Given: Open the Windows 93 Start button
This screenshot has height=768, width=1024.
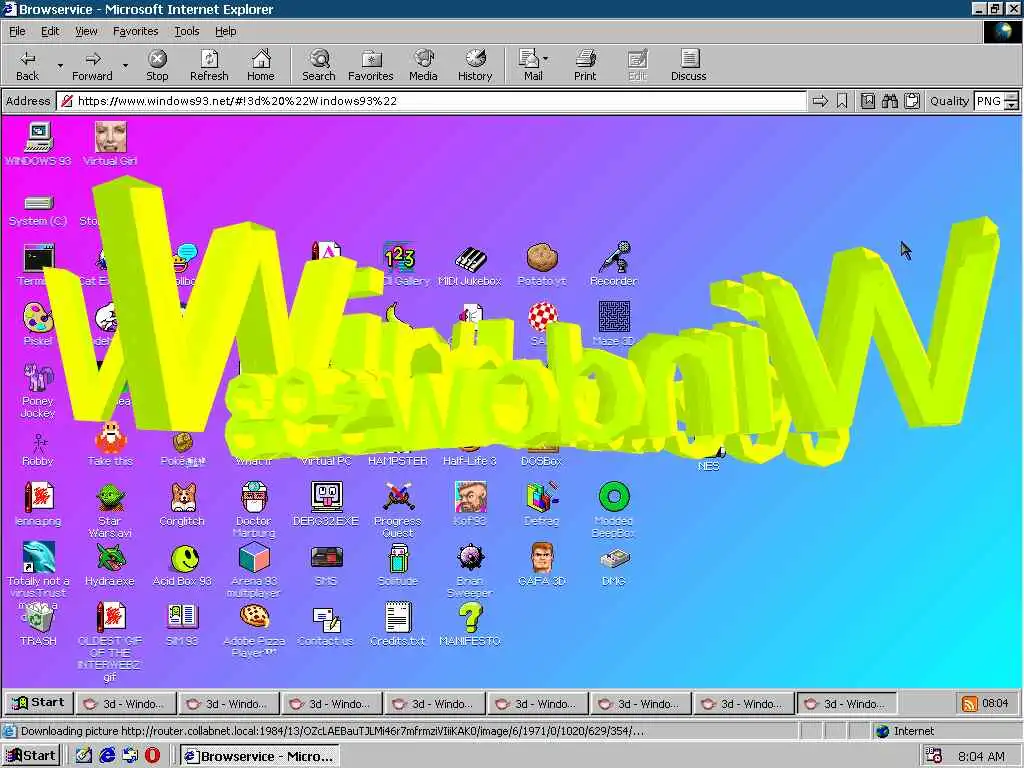Looking at the screenshot, I should 39,703.
